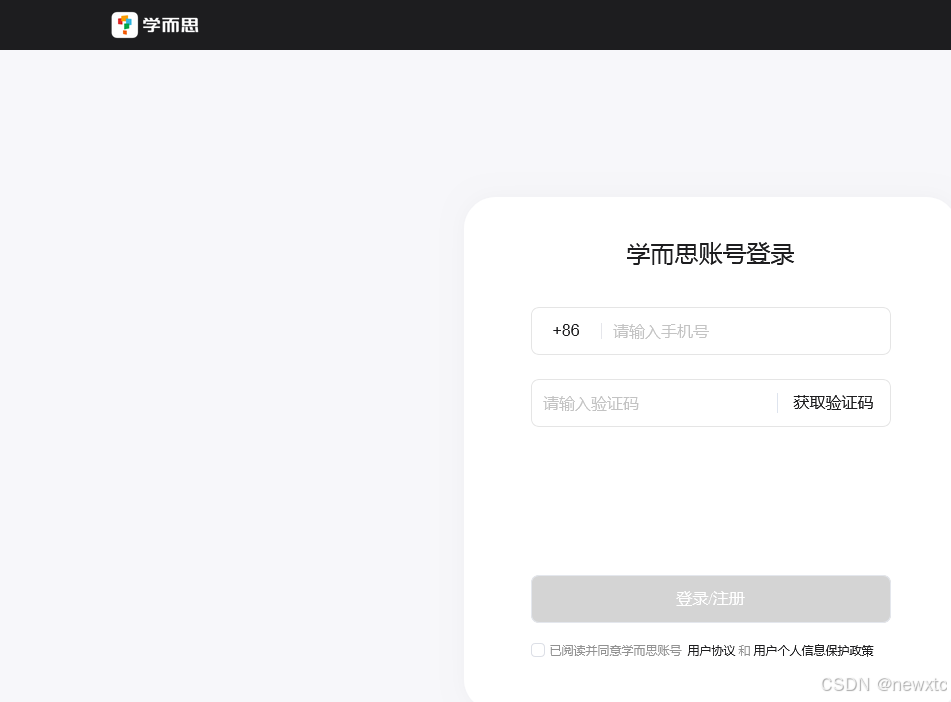Tick the 已阅读并同意 agreement checkbox
This screenshot has height=702, width=951.
(538, 650)
